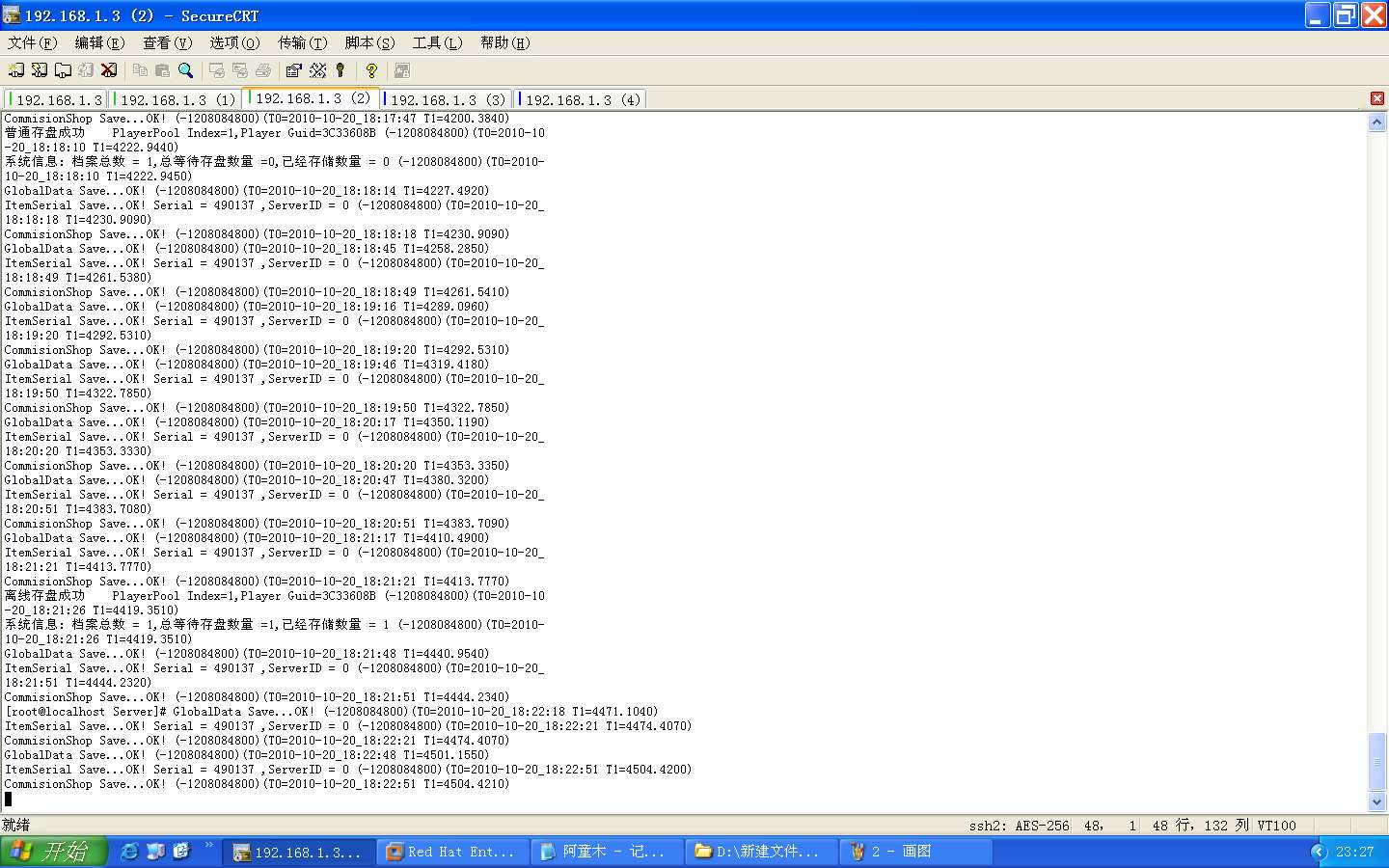
Task: Click the public key assistant key icon
Action: (x=340, y=70)
